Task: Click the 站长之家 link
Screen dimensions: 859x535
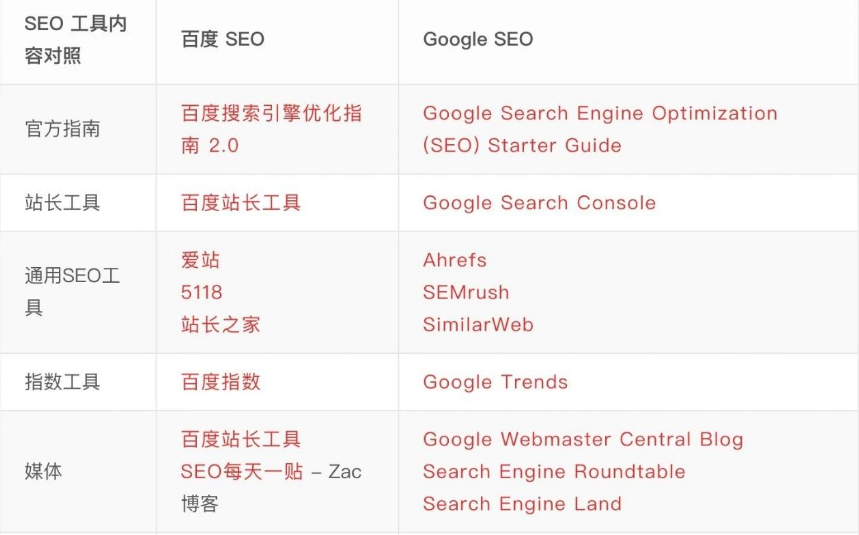Action: (x=220, y=324)
